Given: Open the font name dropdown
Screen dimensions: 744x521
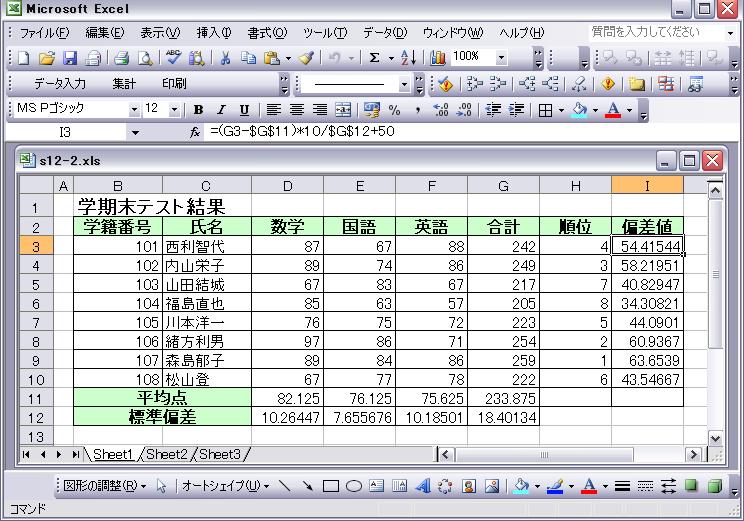Looking at the screenshot, I should (x=134, y=110).
